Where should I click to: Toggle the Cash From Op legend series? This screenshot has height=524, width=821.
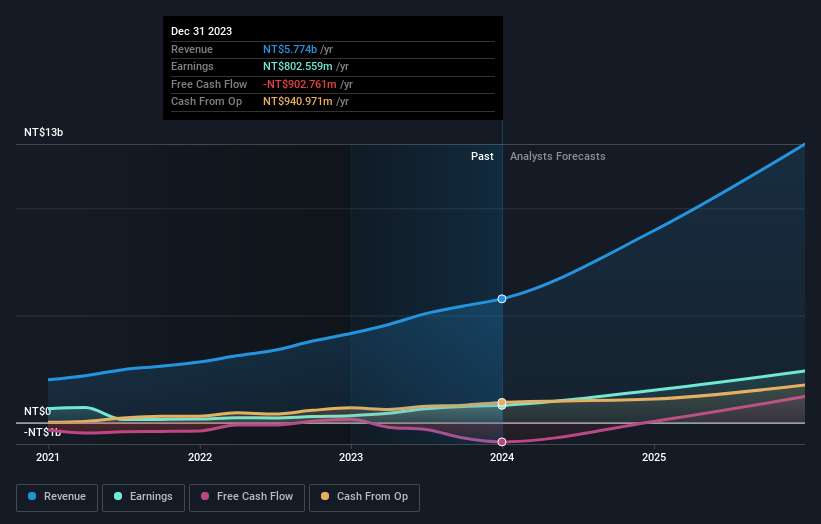364,497
